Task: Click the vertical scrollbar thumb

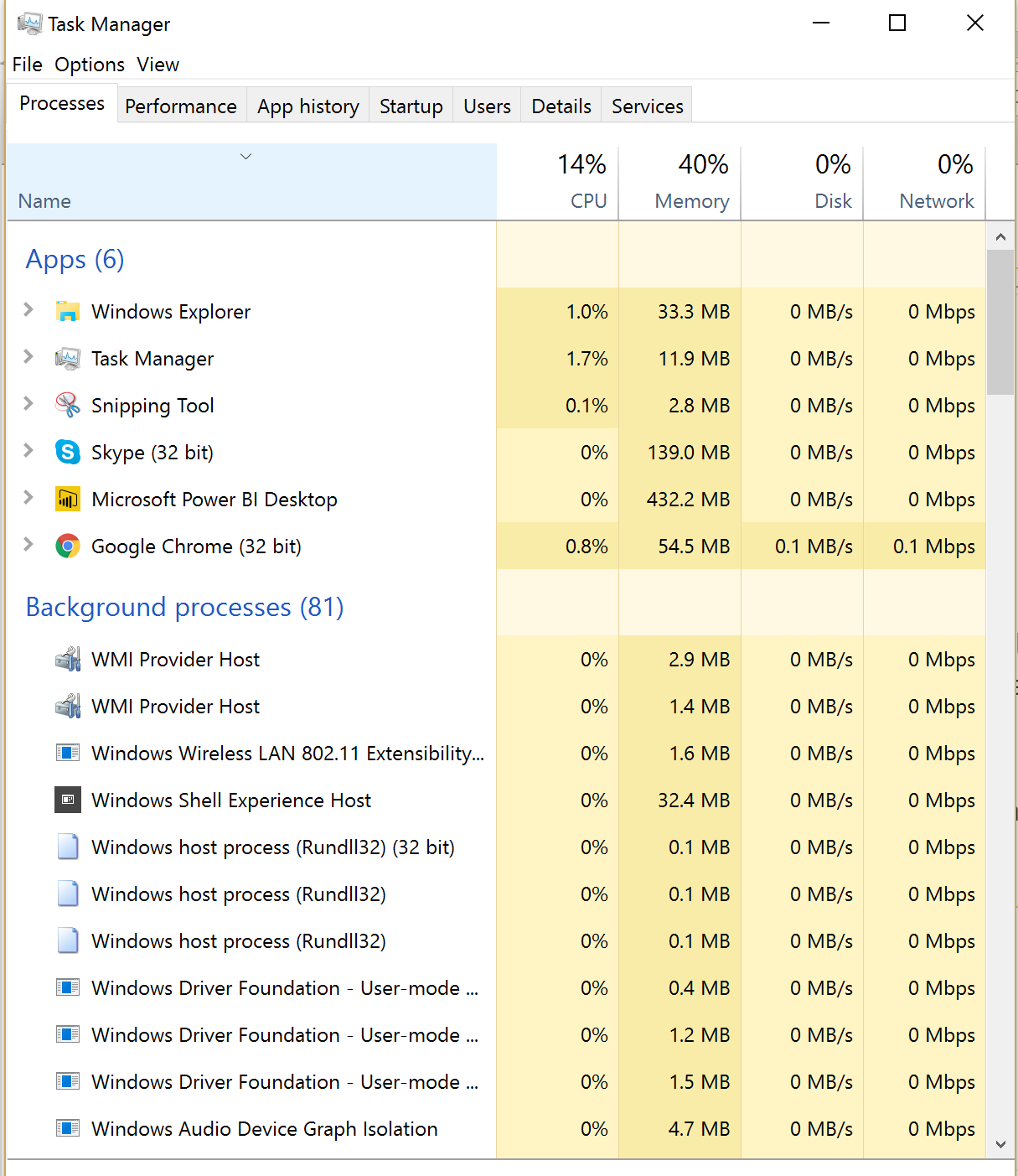Action: coord(1000,322)
